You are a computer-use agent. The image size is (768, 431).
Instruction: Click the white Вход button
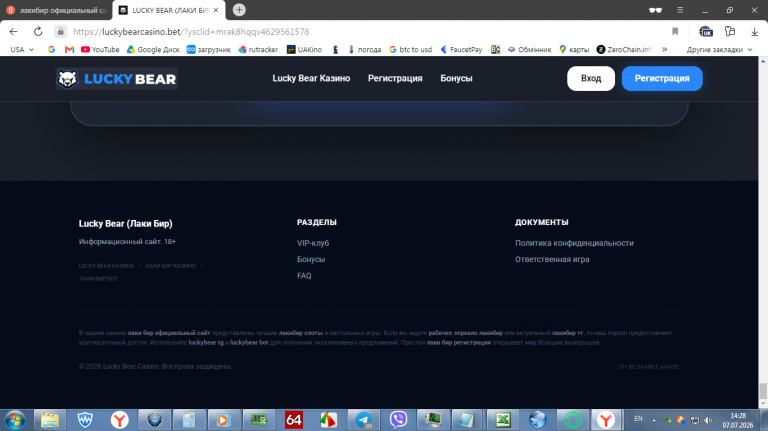coord(591,78)
